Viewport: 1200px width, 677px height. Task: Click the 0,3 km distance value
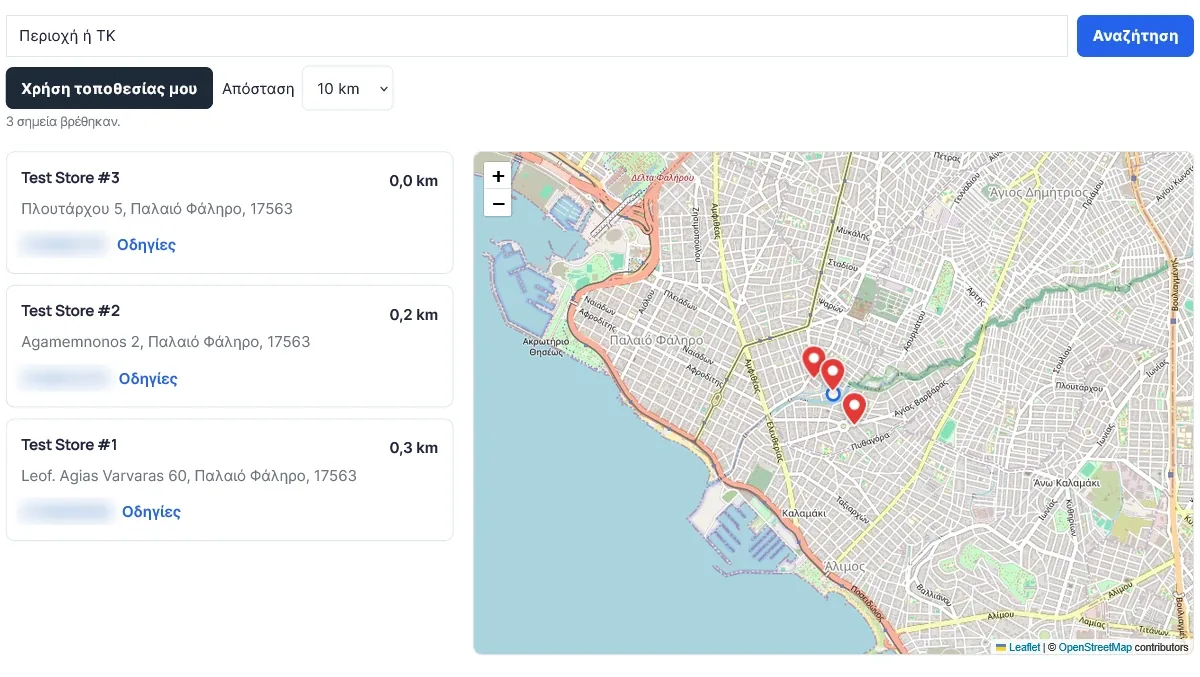414,447
